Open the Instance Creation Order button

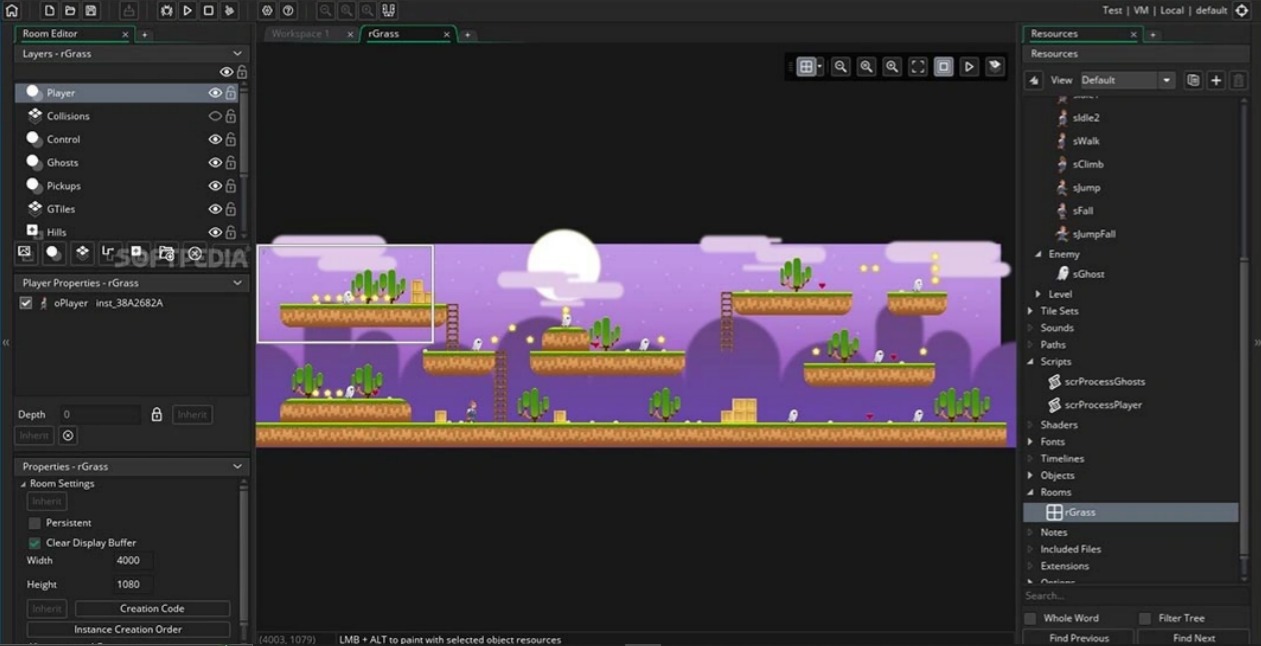click(128, 630)
